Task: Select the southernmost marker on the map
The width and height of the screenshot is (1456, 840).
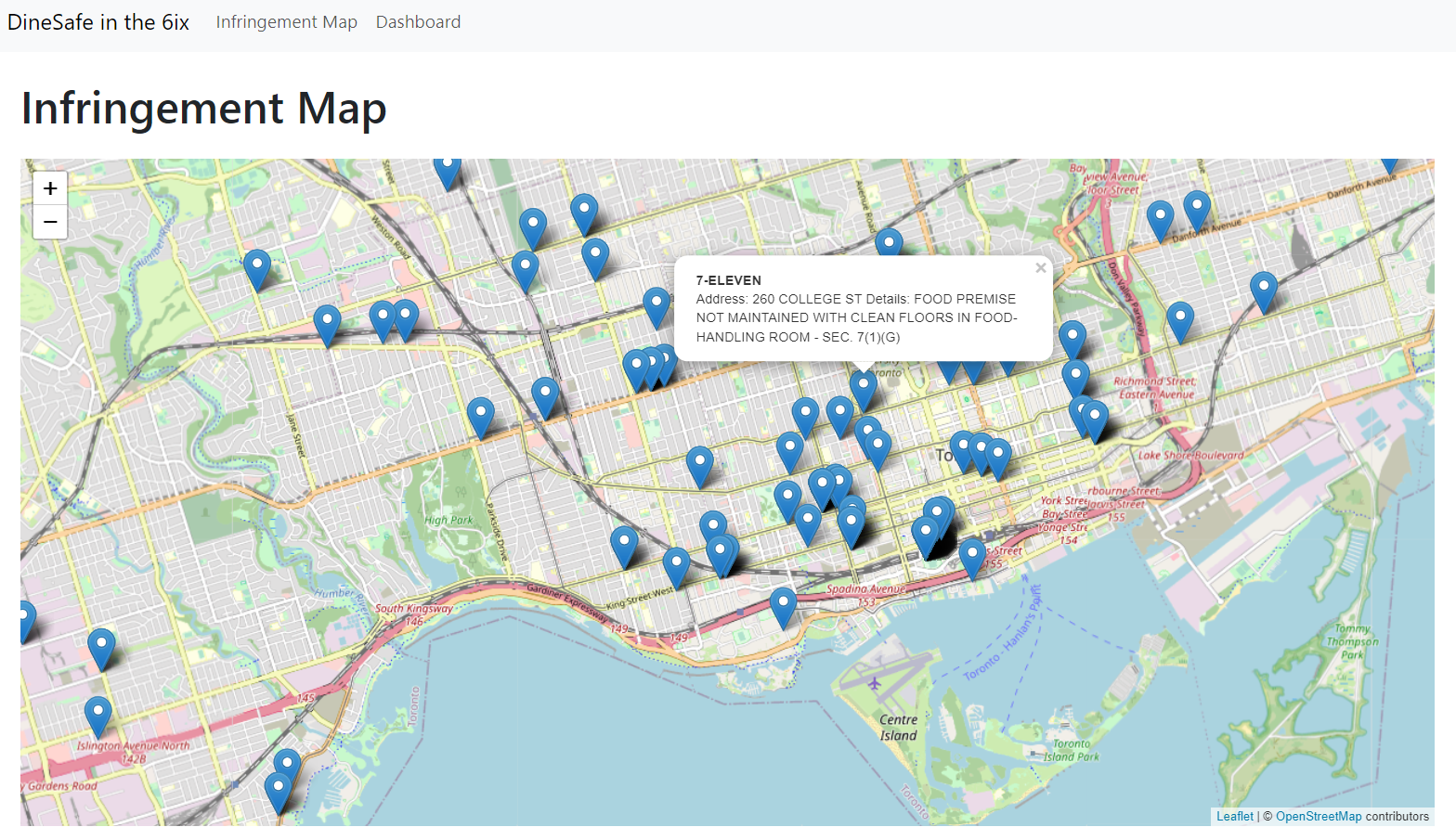Action: 278,795
